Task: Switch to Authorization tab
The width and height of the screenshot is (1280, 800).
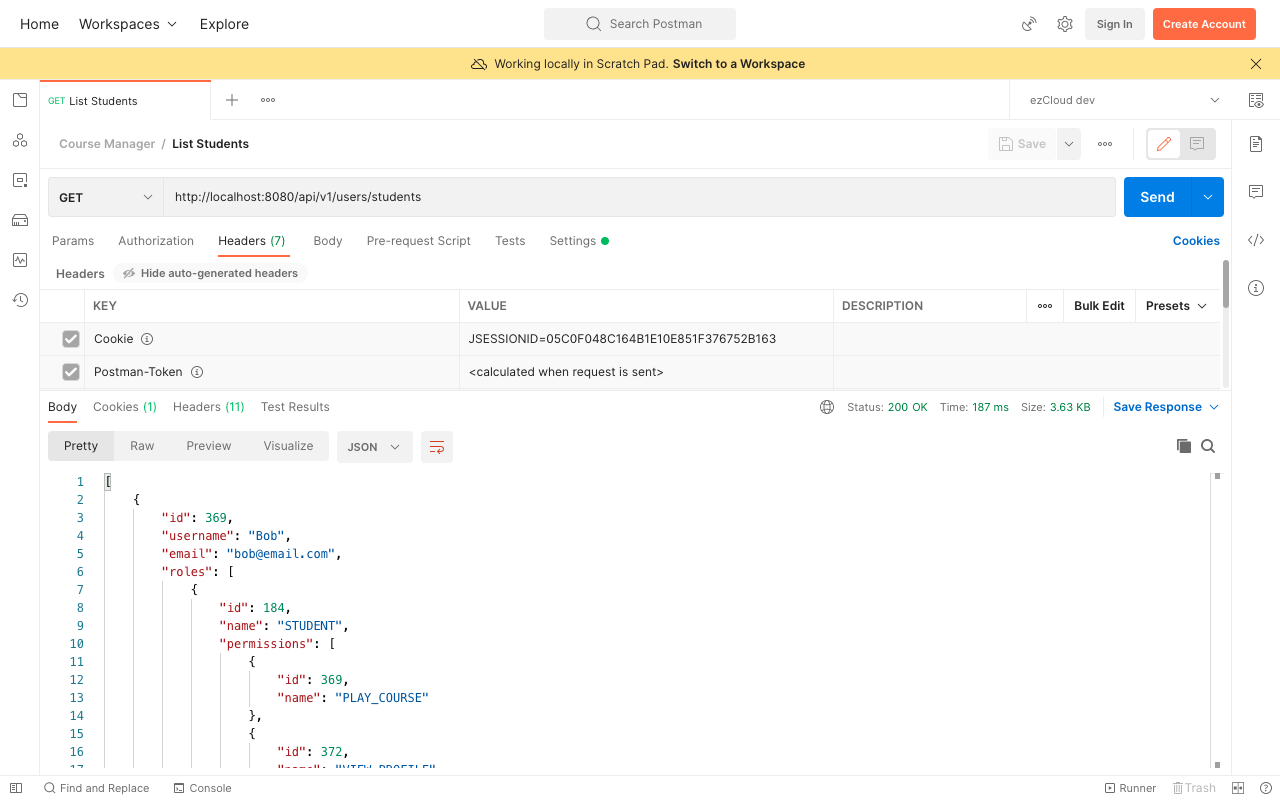Action: [156, 241]
